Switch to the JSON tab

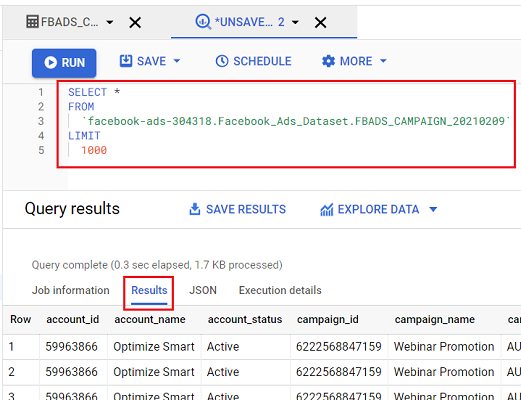(x=203, y=290)
